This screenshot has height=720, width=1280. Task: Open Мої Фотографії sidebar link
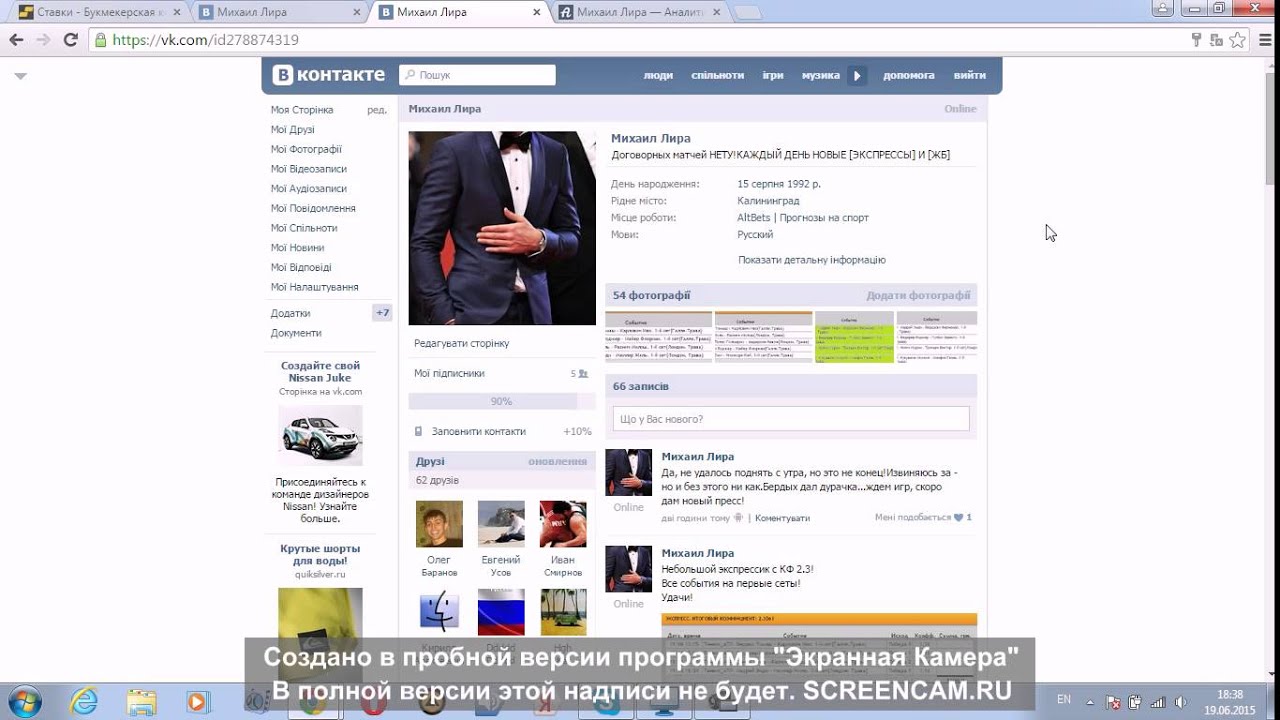306,149
